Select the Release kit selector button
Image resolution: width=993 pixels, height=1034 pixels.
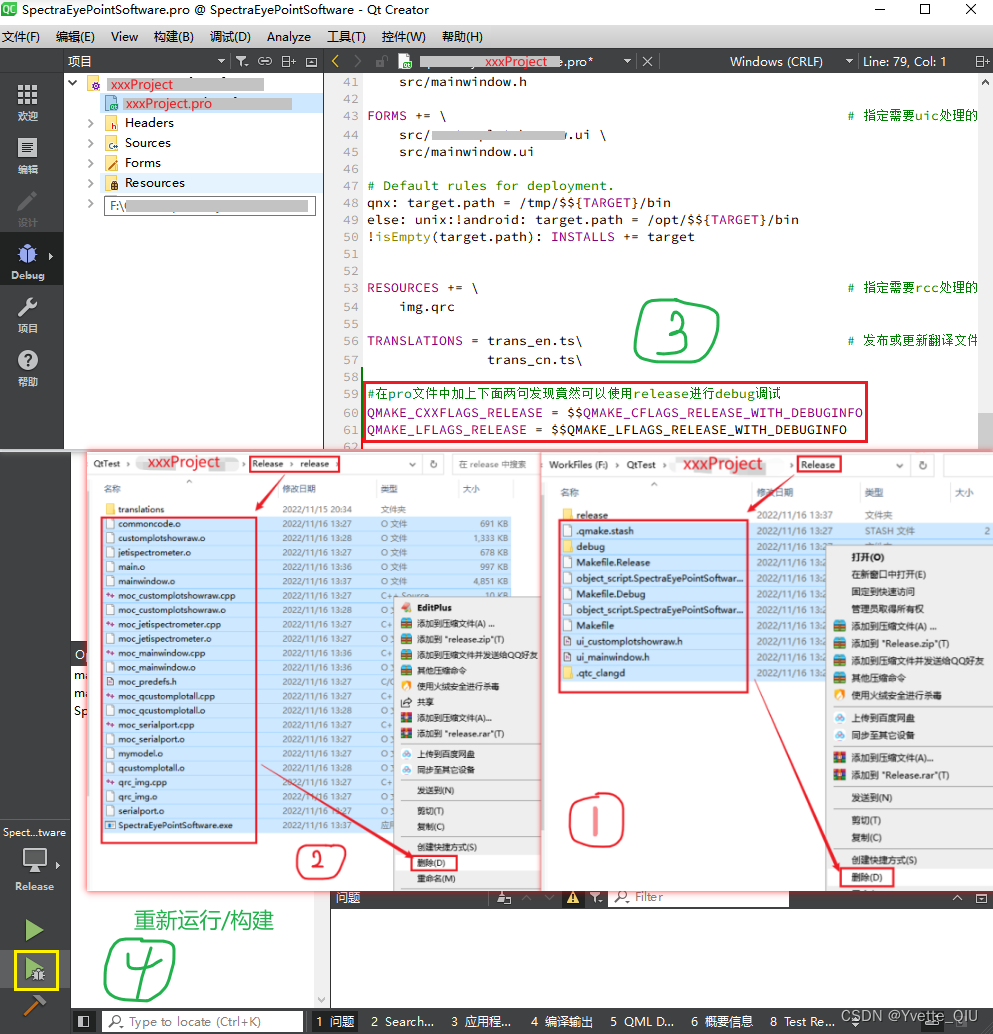coord(34,869)
